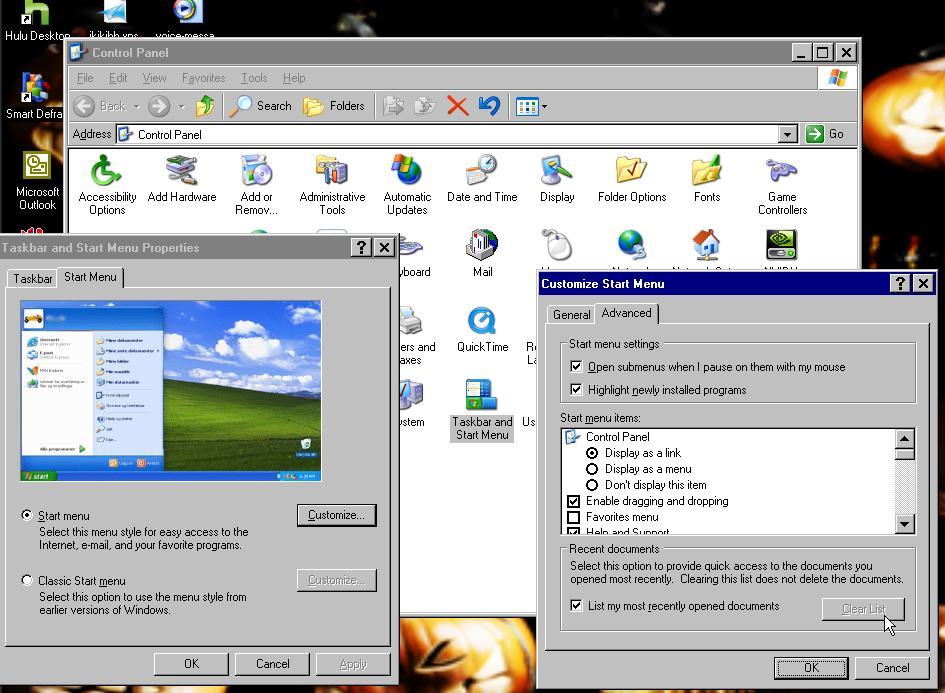Click the Search toolbar button

coord(260,106)
